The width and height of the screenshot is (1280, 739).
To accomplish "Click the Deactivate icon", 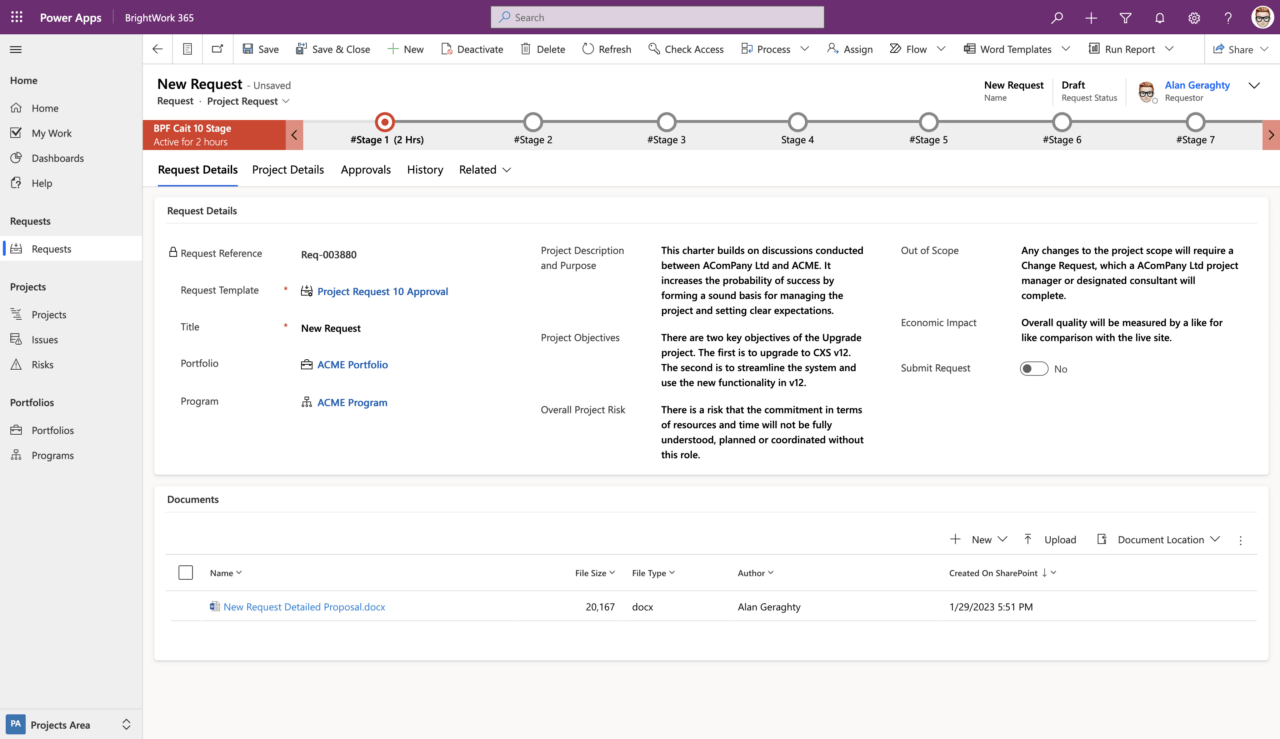I will [445, 48].
